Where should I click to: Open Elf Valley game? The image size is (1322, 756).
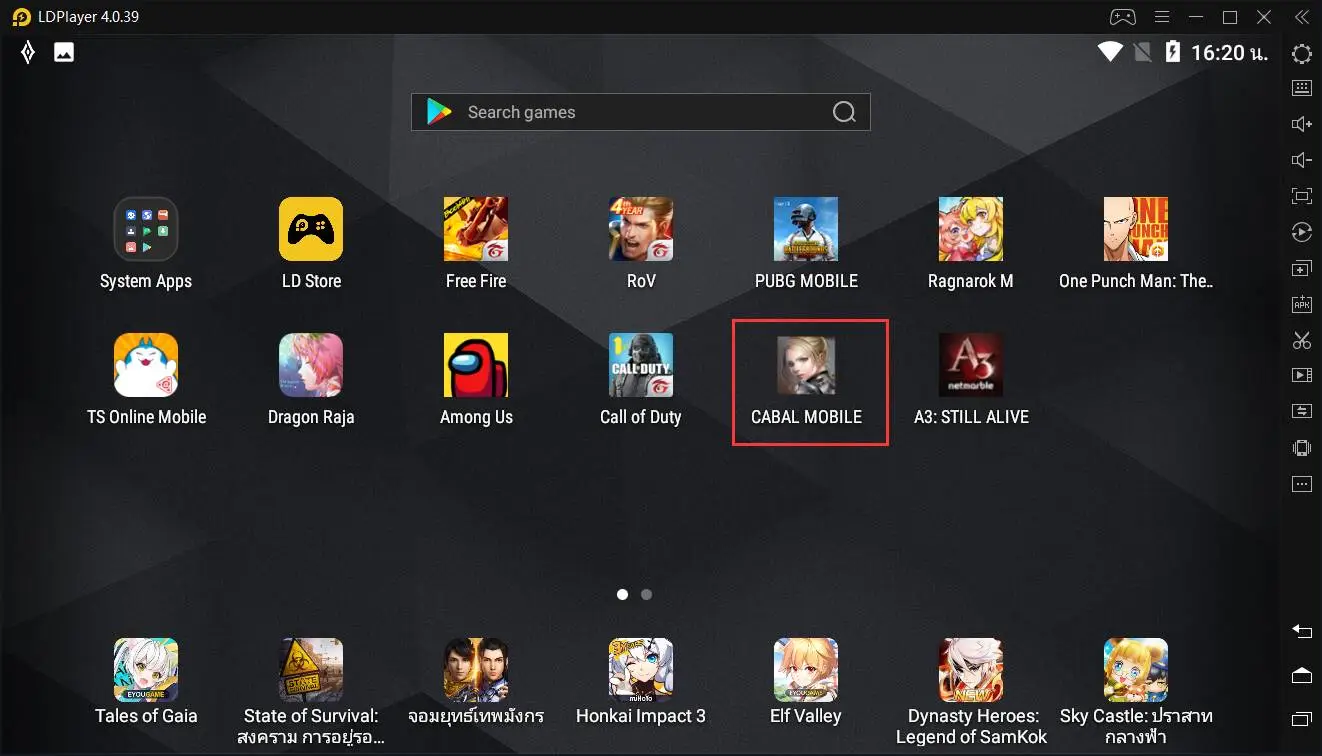[806, 670]
